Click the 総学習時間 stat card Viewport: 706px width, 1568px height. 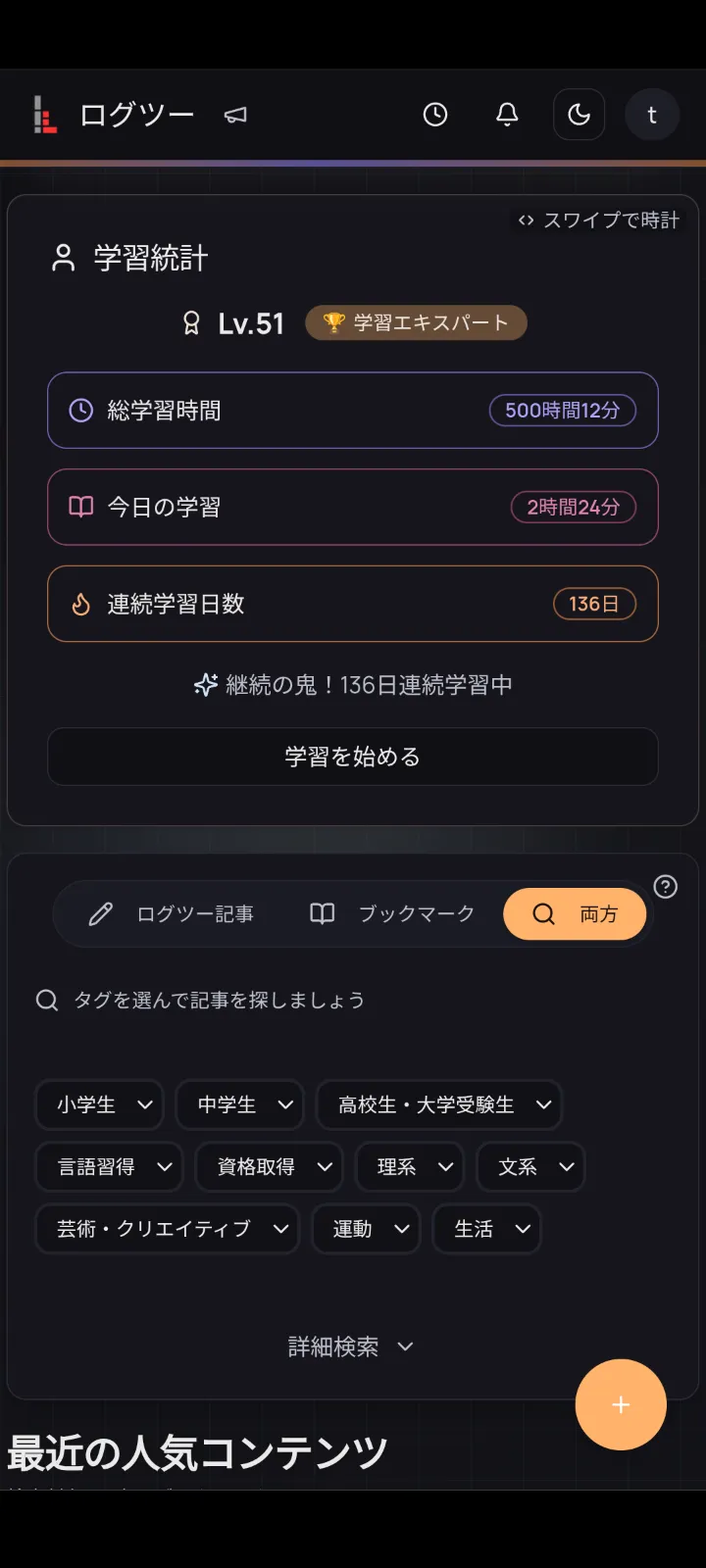point(353,411)
